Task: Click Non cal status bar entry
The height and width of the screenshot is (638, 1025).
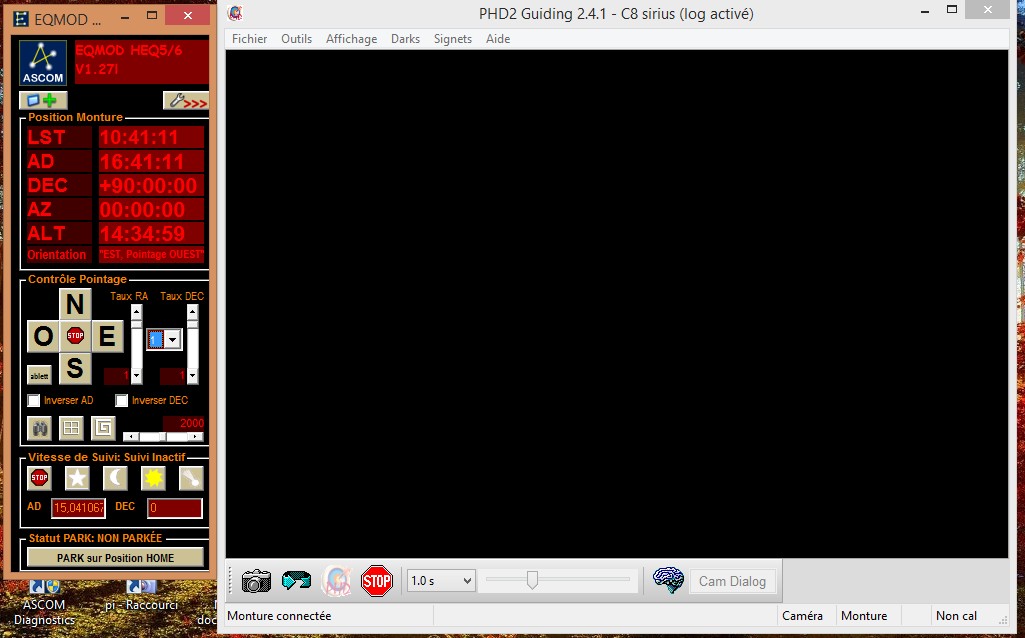Action: pos(956,616)
